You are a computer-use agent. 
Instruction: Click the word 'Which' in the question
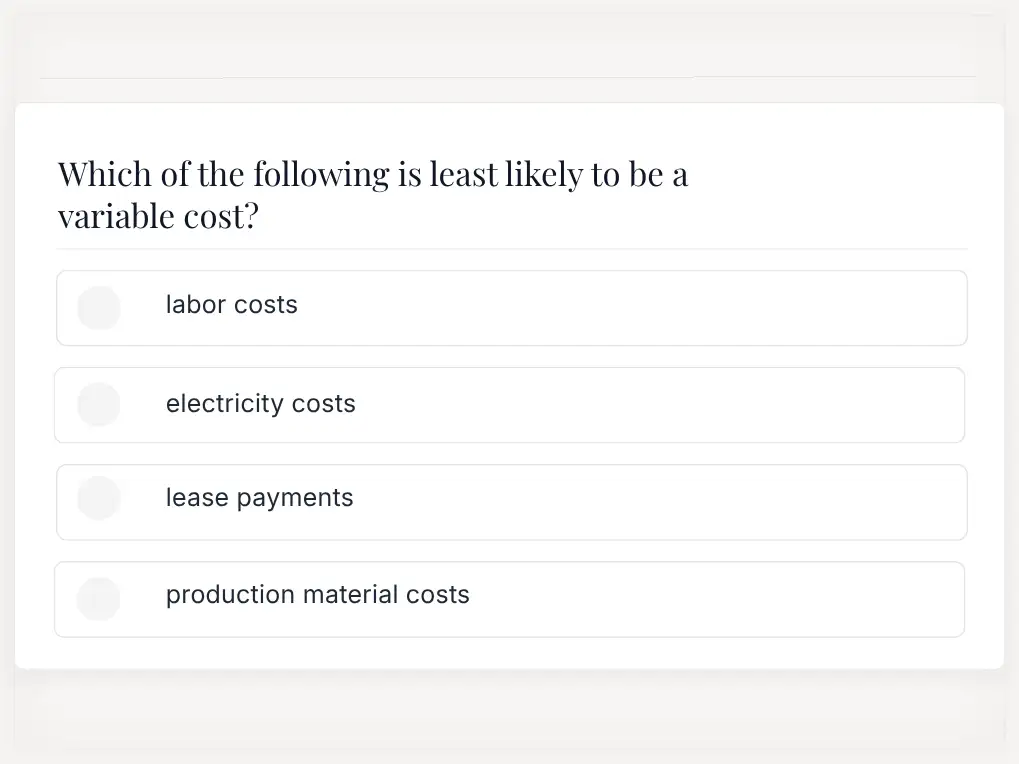pos(105,175)
